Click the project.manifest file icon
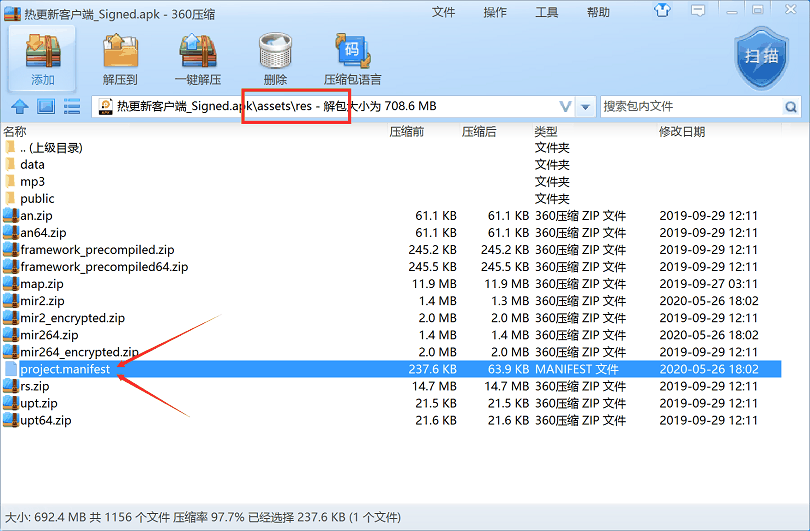This screenshot has height=531, width=810. 11,369
